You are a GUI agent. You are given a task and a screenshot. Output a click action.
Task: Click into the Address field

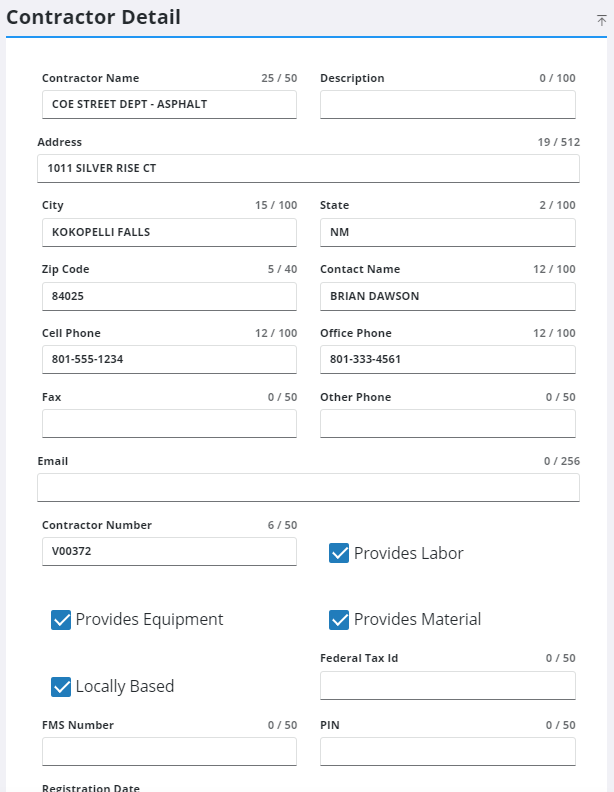[308, 169]
